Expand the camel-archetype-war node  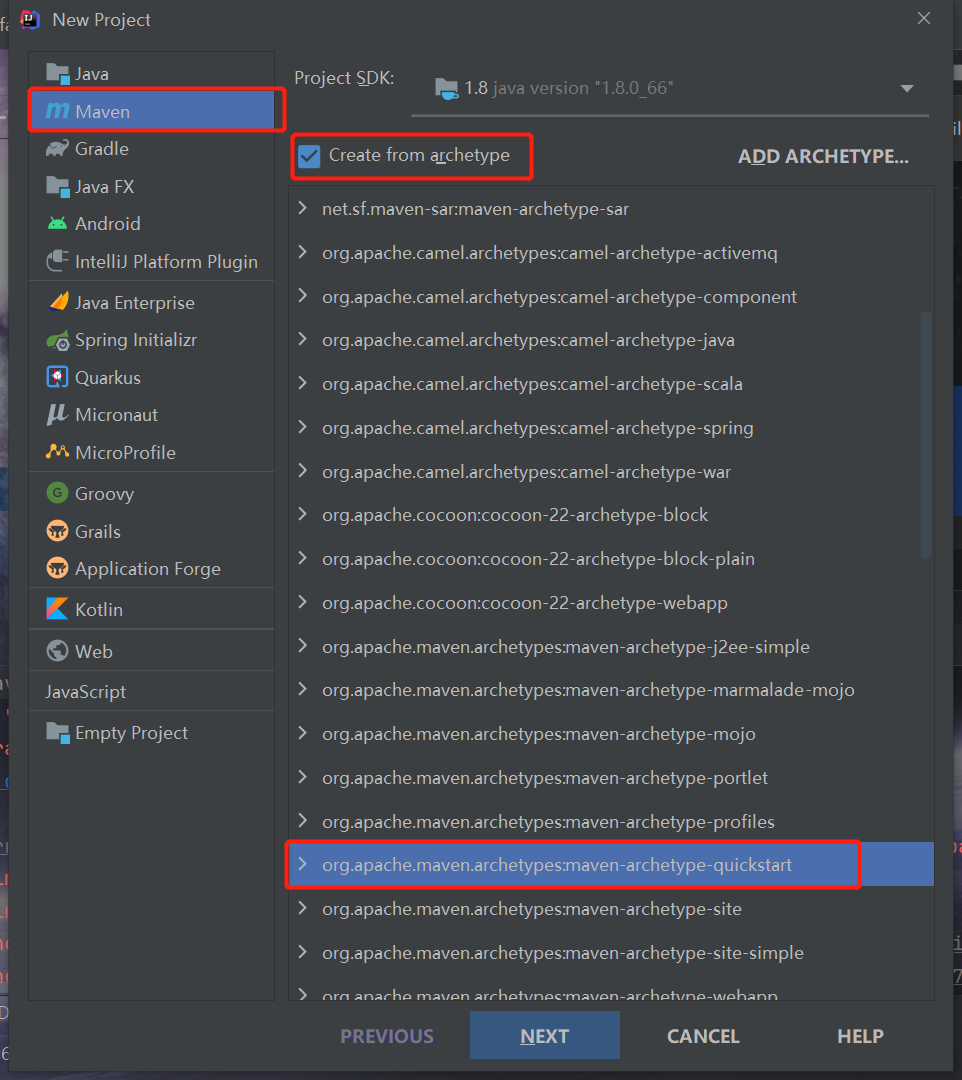click(x=302, y=470)
